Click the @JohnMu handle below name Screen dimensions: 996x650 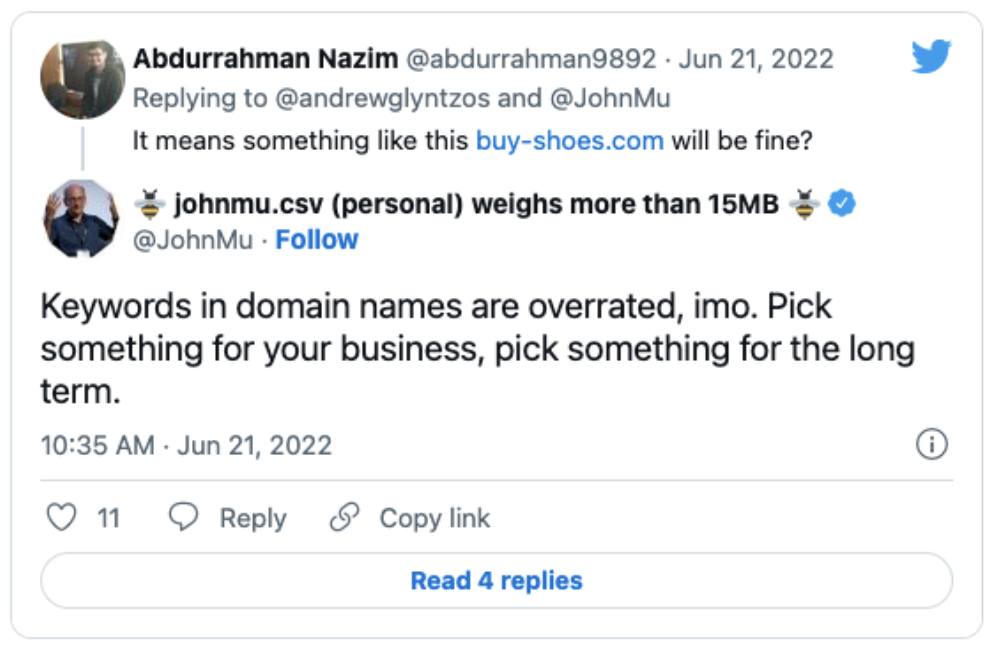196,240
